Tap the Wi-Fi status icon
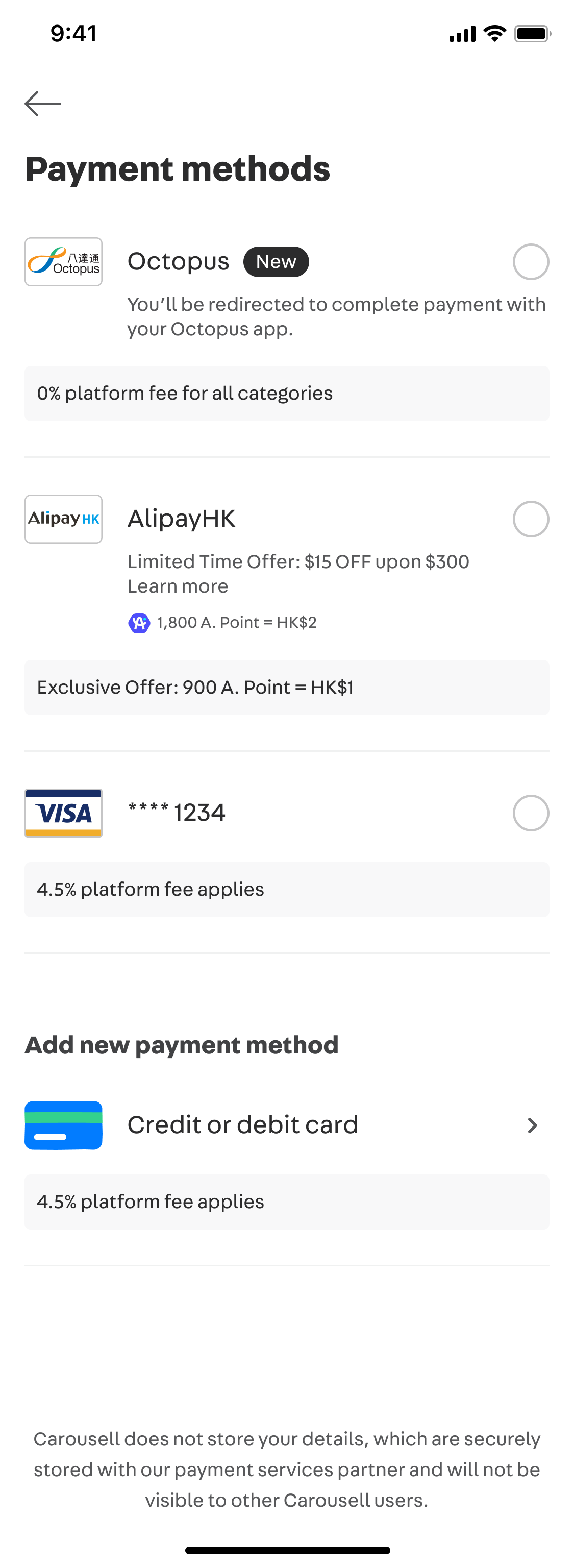 click(495, 34)
